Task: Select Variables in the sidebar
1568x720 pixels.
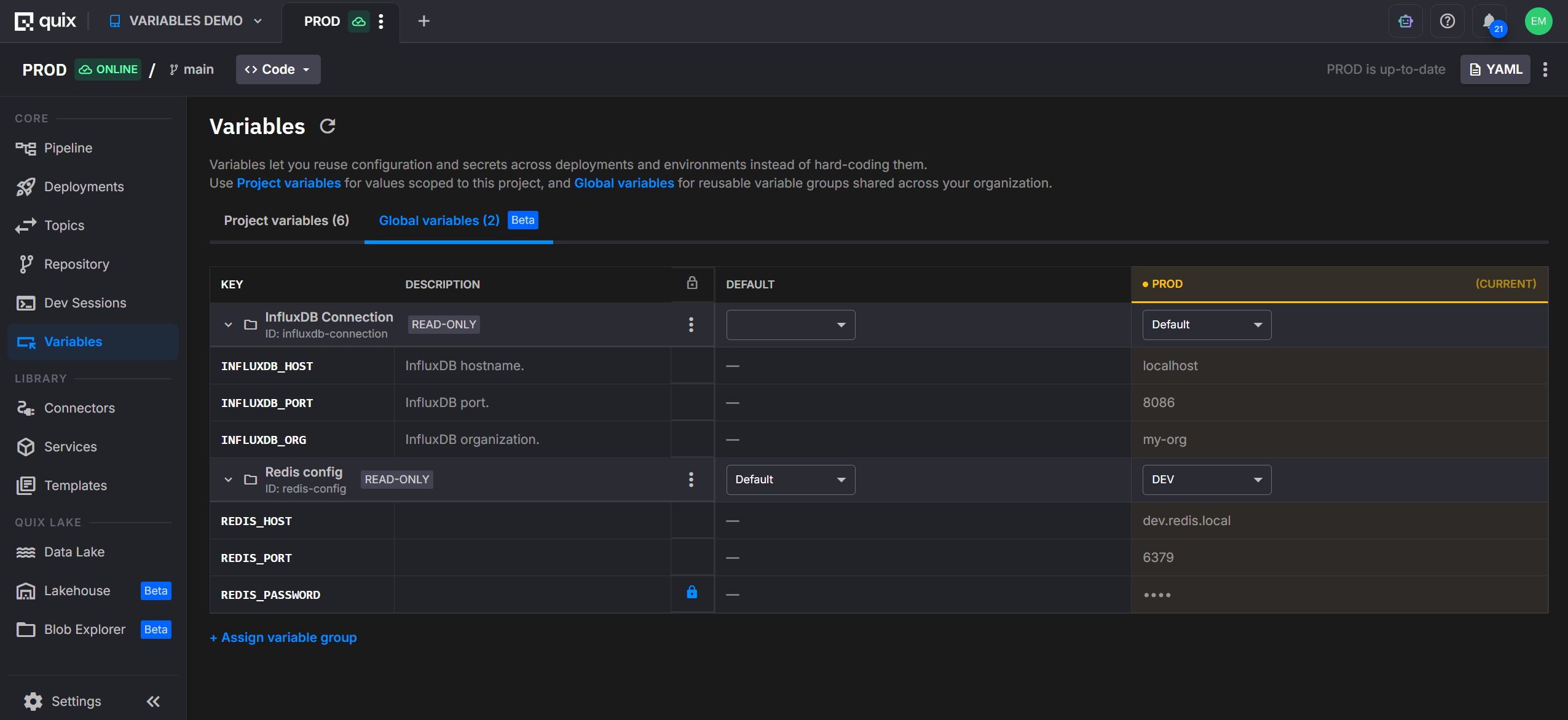Action: coord(93,342)
